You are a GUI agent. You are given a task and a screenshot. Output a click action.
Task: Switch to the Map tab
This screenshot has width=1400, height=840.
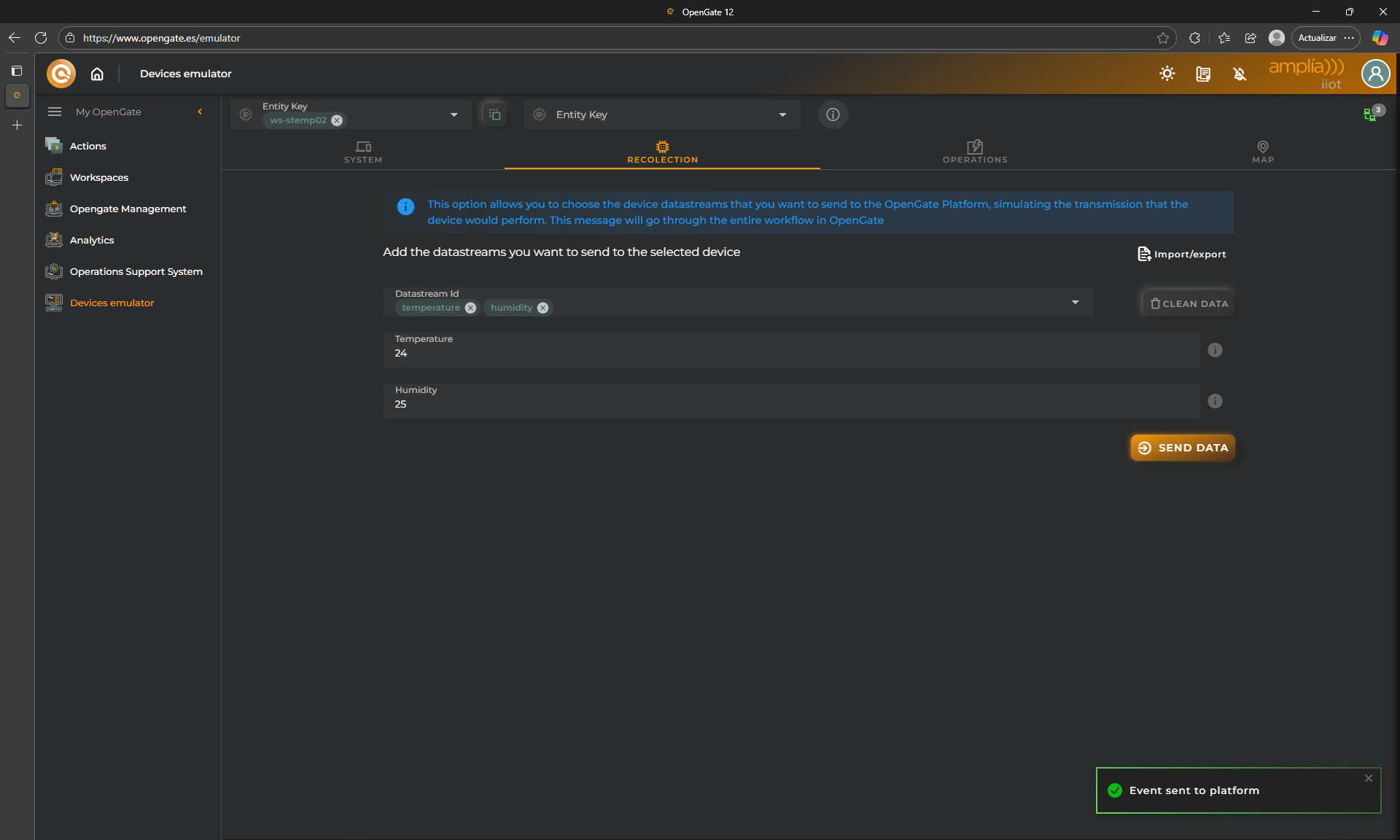point(1262,152)
